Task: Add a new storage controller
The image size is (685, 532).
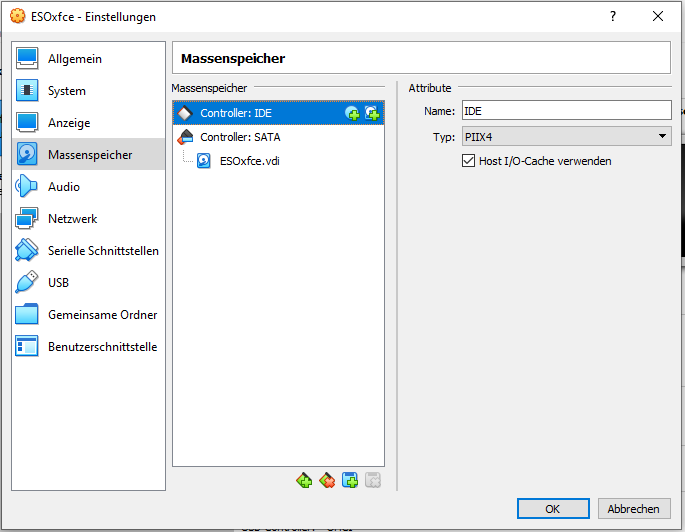Action: tap(304, 480)
